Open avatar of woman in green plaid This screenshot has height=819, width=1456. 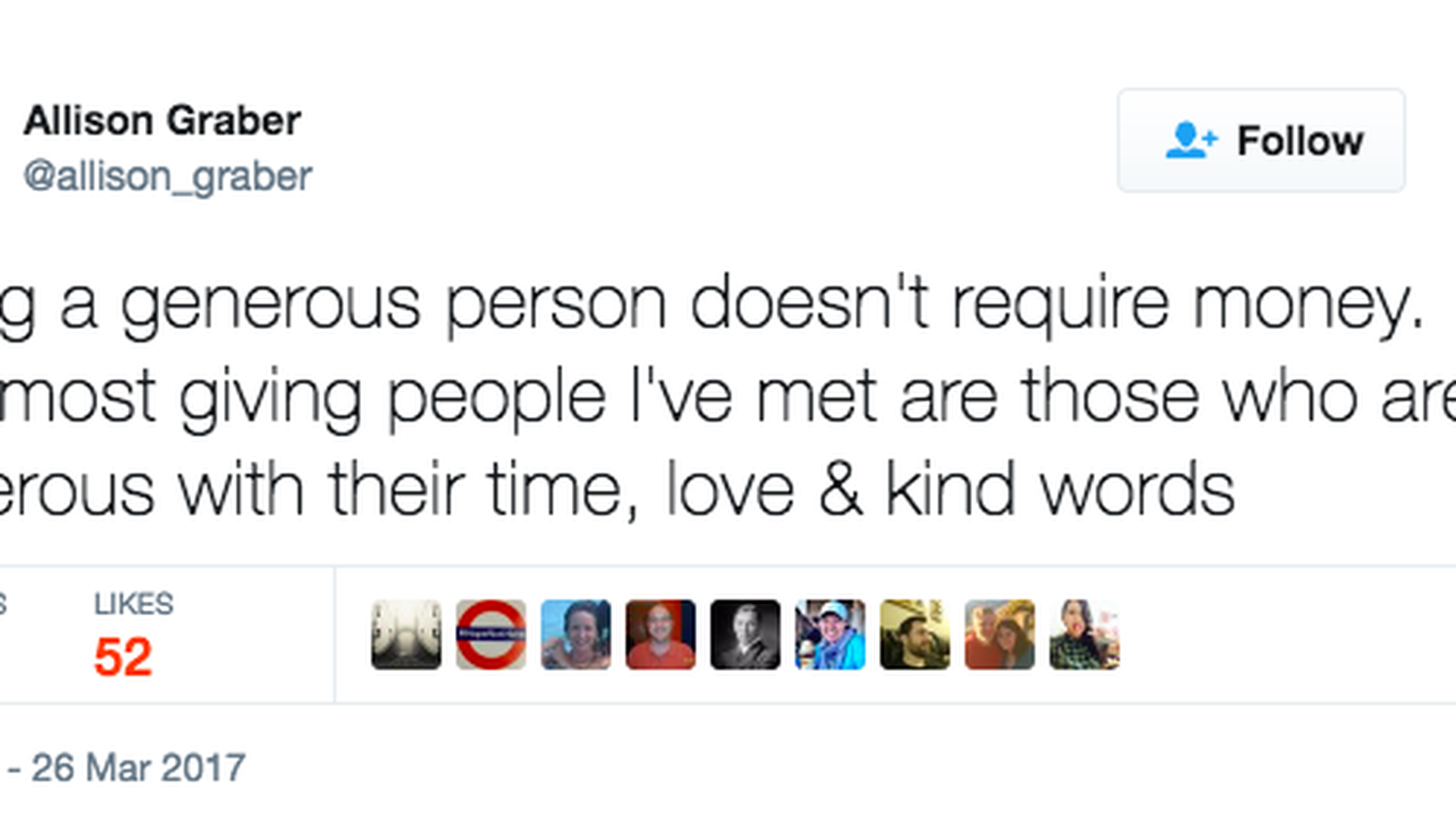pyautogui.click(x=1084, y=635)
